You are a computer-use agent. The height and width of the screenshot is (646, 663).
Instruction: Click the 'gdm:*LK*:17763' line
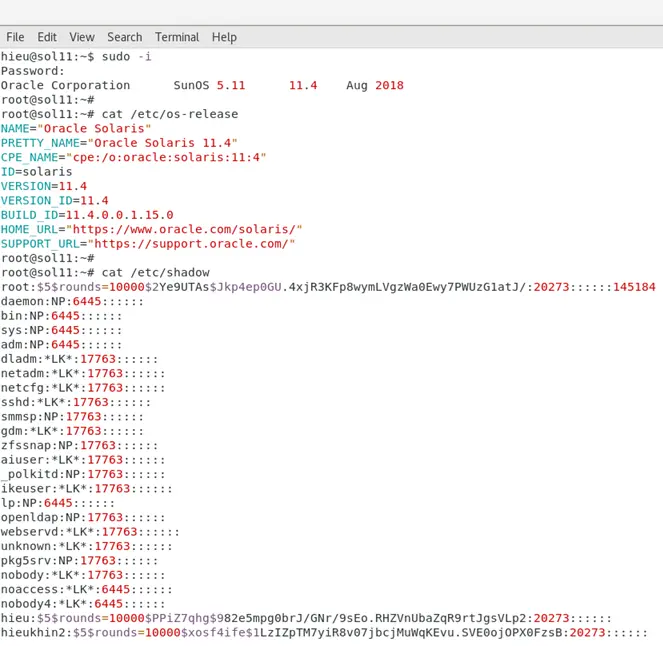[72, 431]
